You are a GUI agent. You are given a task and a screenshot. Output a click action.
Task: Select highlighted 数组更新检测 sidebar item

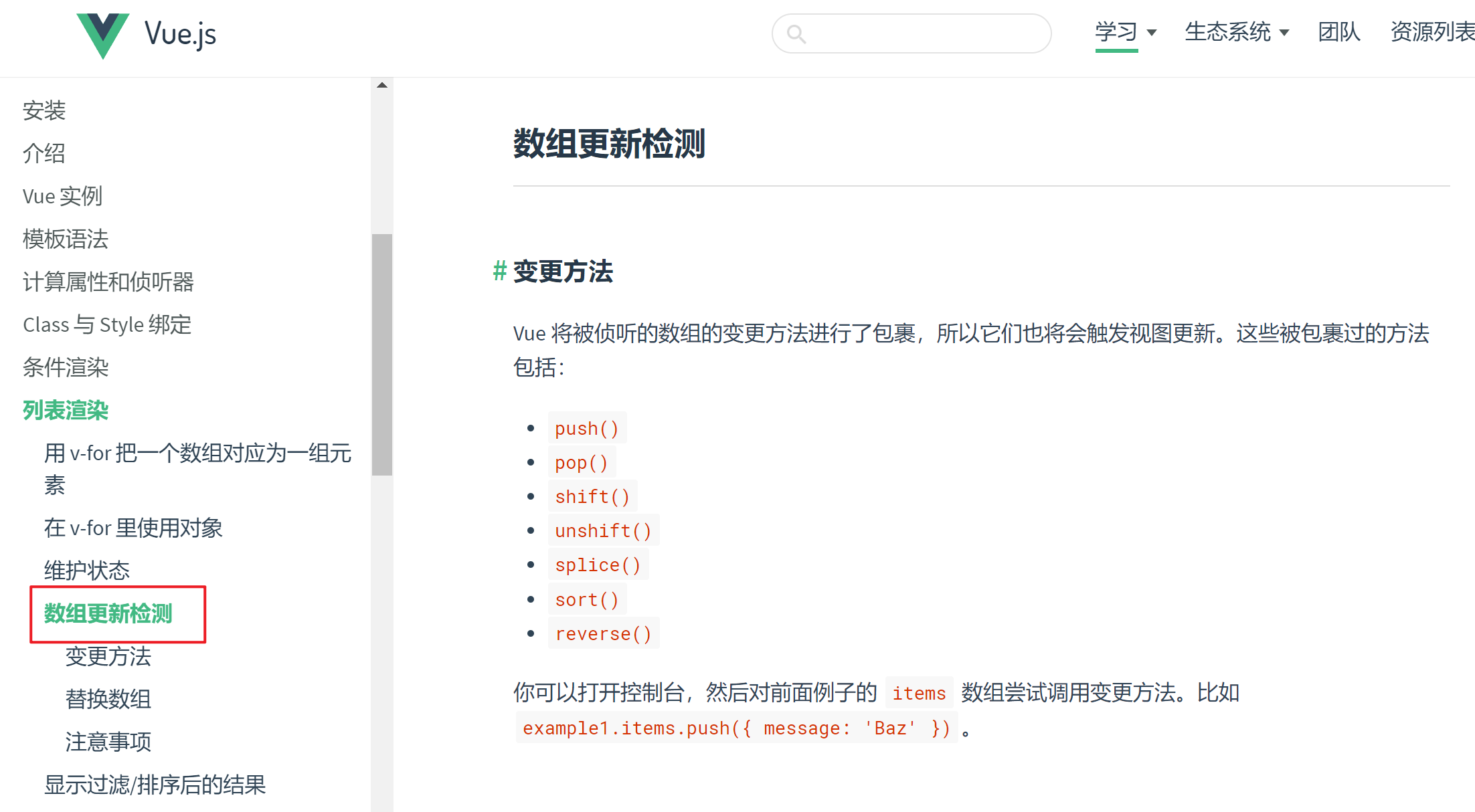click(108, 613)
